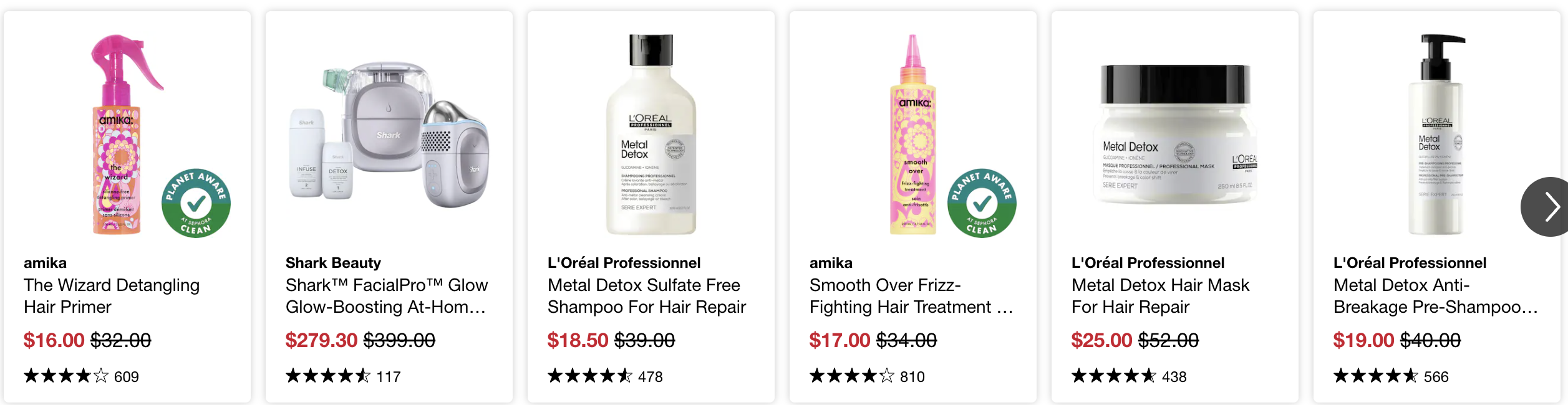
Task: Open Shark FacialPro Glow product image
Action: tap(389, 135)
